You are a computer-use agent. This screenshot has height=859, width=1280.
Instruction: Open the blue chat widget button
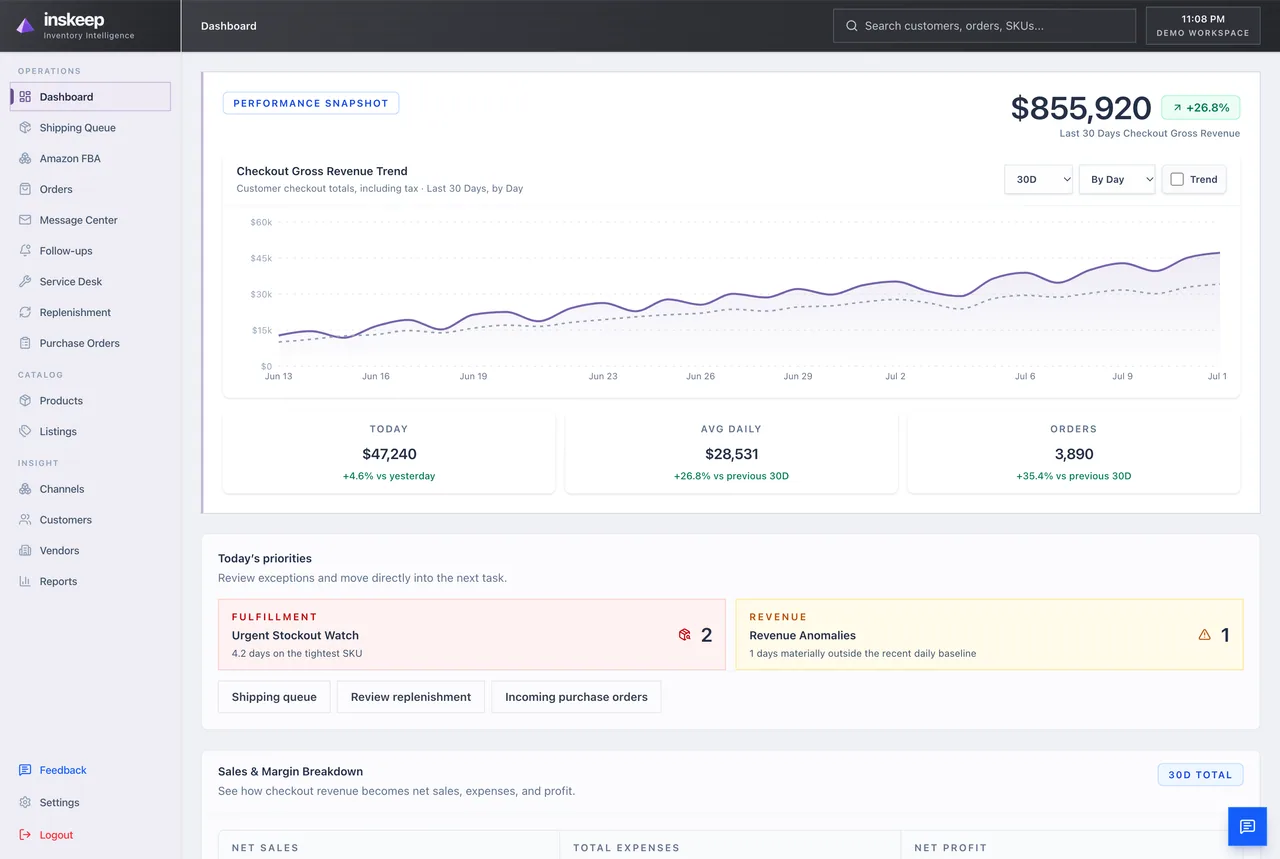(x=1247, y=826)
